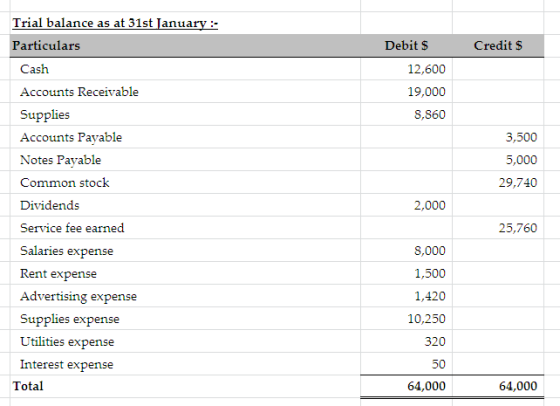Viewport: 560px width, 406px height.
Task: Select the debit value 8,000
Action: [430, 251]
